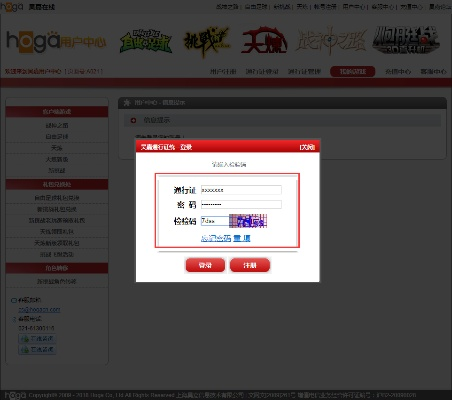The width and height of the screenshot is (452, 400).
Task: Click the red 注册 register button
Action: [x=250, y=265]
